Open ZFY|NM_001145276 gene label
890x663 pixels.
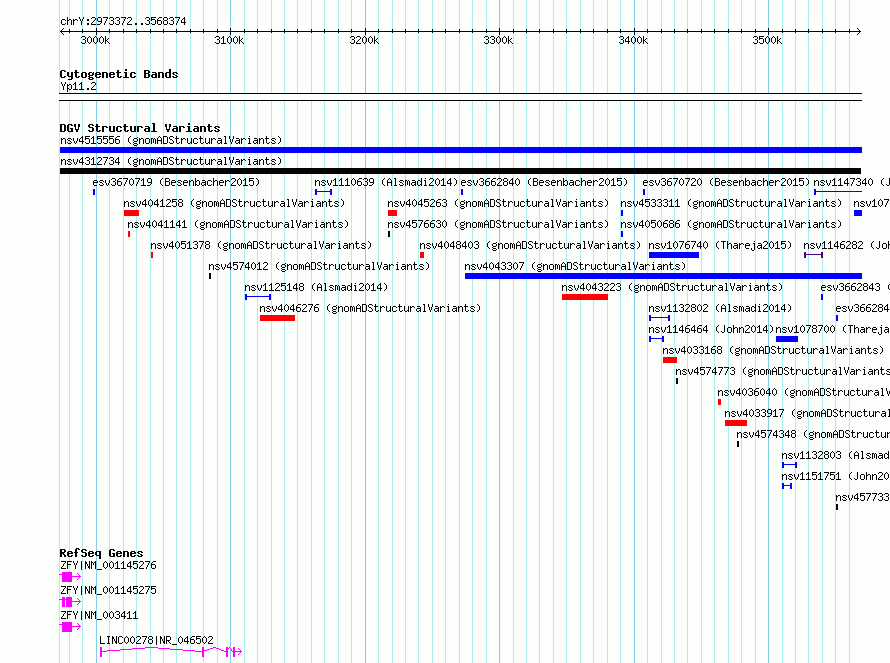click(x=108, y=565)
